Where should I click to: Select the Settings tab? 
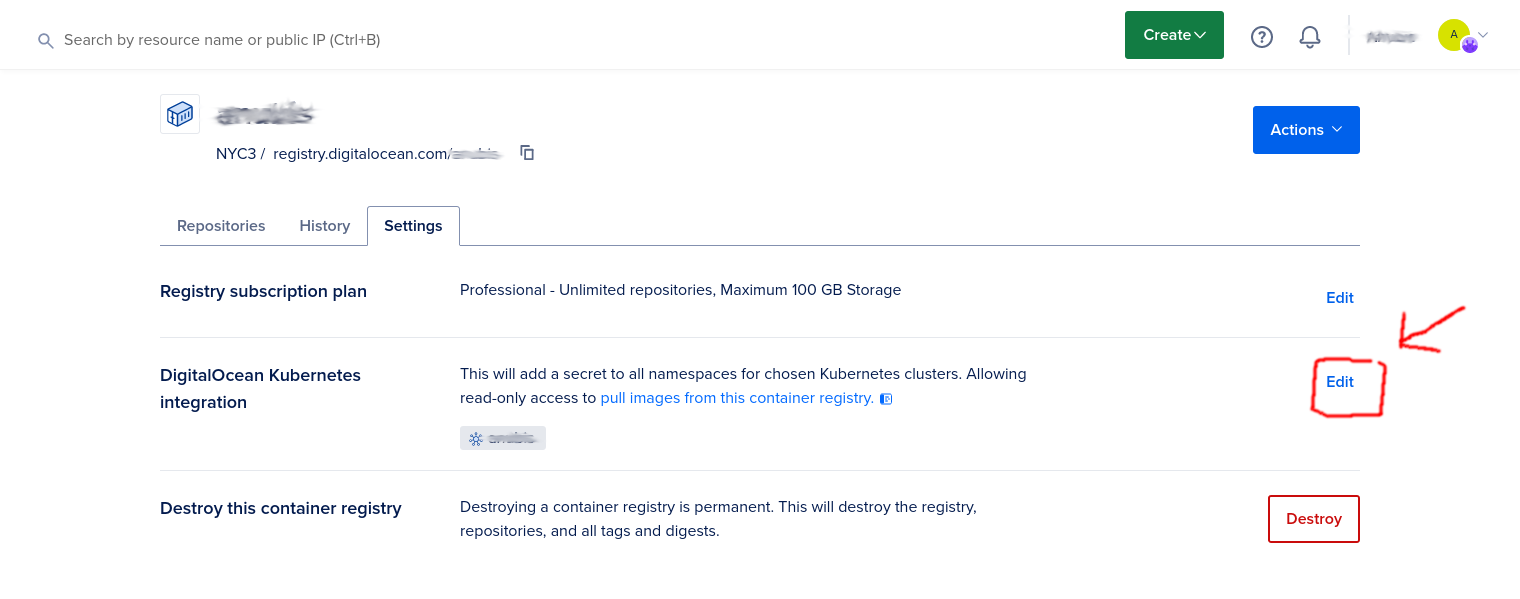[413, 226]
